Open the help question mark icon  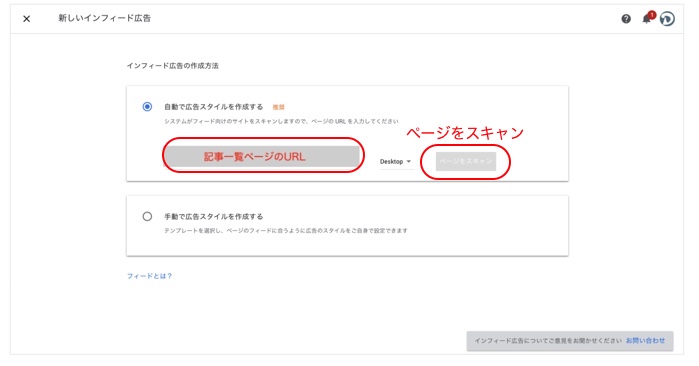pyautogui.click(x=626, y=19)
